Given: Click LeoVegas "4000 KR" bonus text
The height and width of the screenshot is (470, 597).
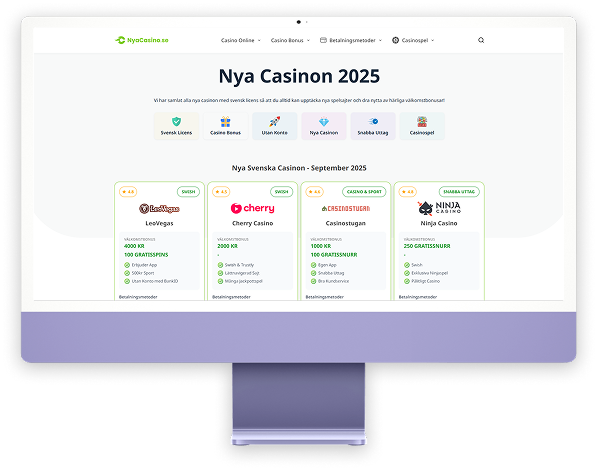Looking at the screenshot, I should (134, 246).
